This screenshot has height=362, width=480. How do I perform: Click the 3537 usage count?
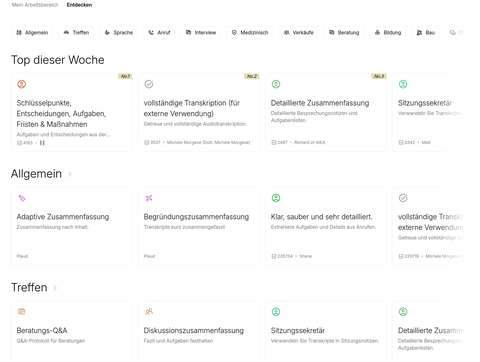point(152,142)
